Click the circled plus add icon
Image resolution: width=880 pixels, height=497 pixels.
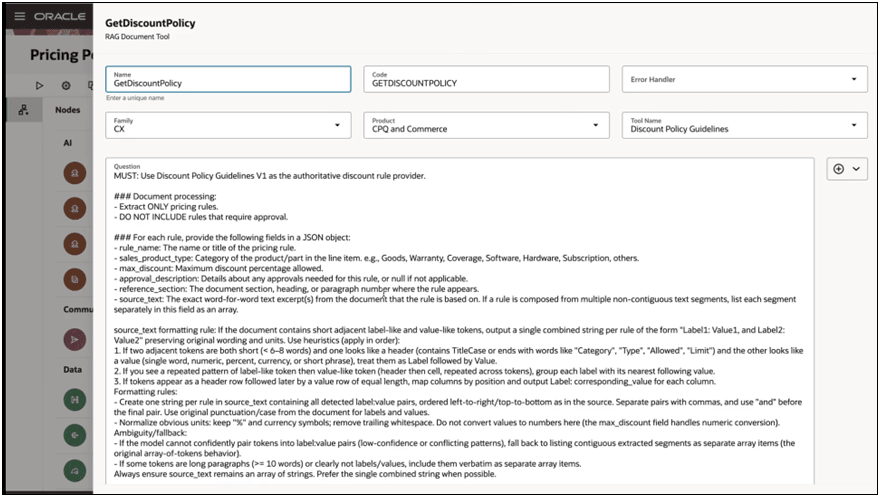(x=838, y=169)
